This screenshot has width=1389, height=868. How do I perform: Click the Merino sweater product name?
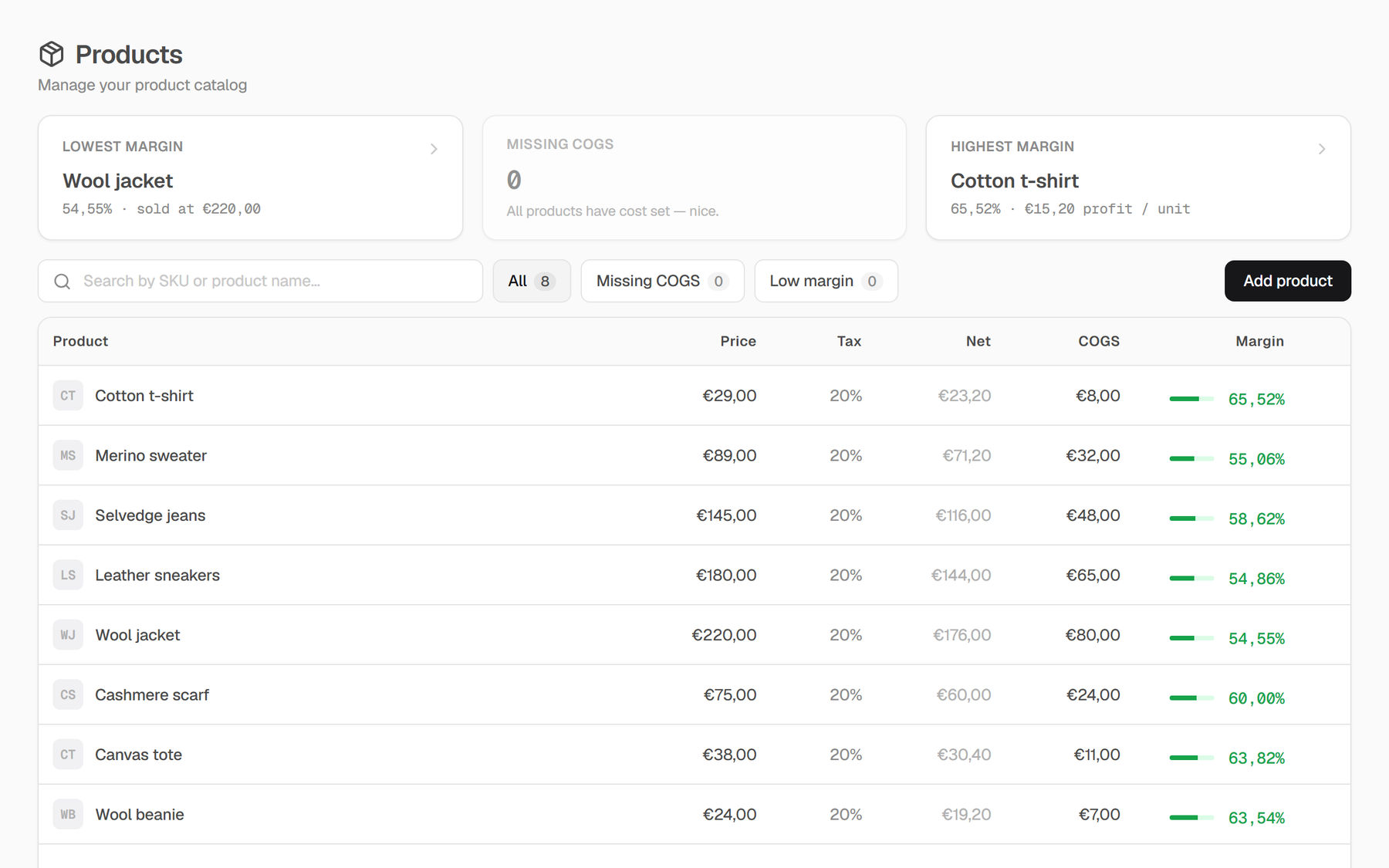click(x=151, y=455)
